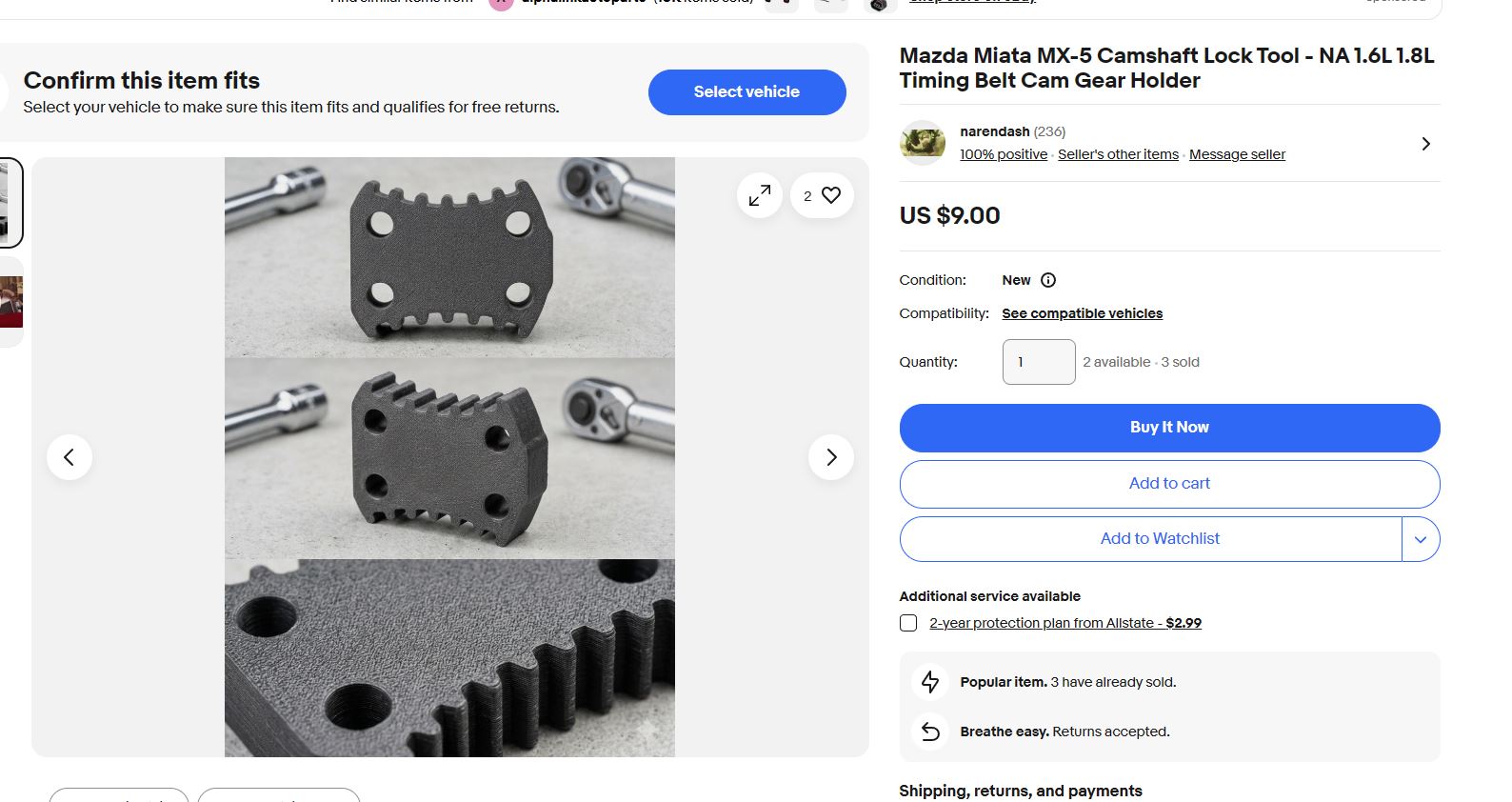Click Add to cart button
1512x802 pixels.
tap(1169, 484)
